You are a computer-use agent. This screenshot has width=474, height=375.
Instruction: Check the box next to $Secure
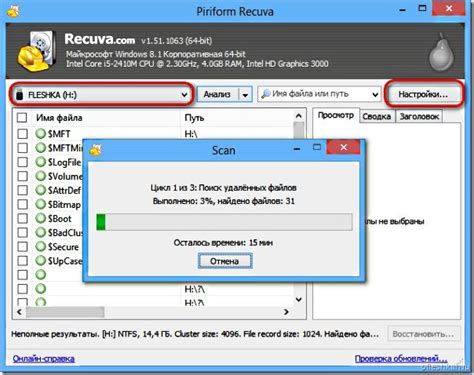22,246
